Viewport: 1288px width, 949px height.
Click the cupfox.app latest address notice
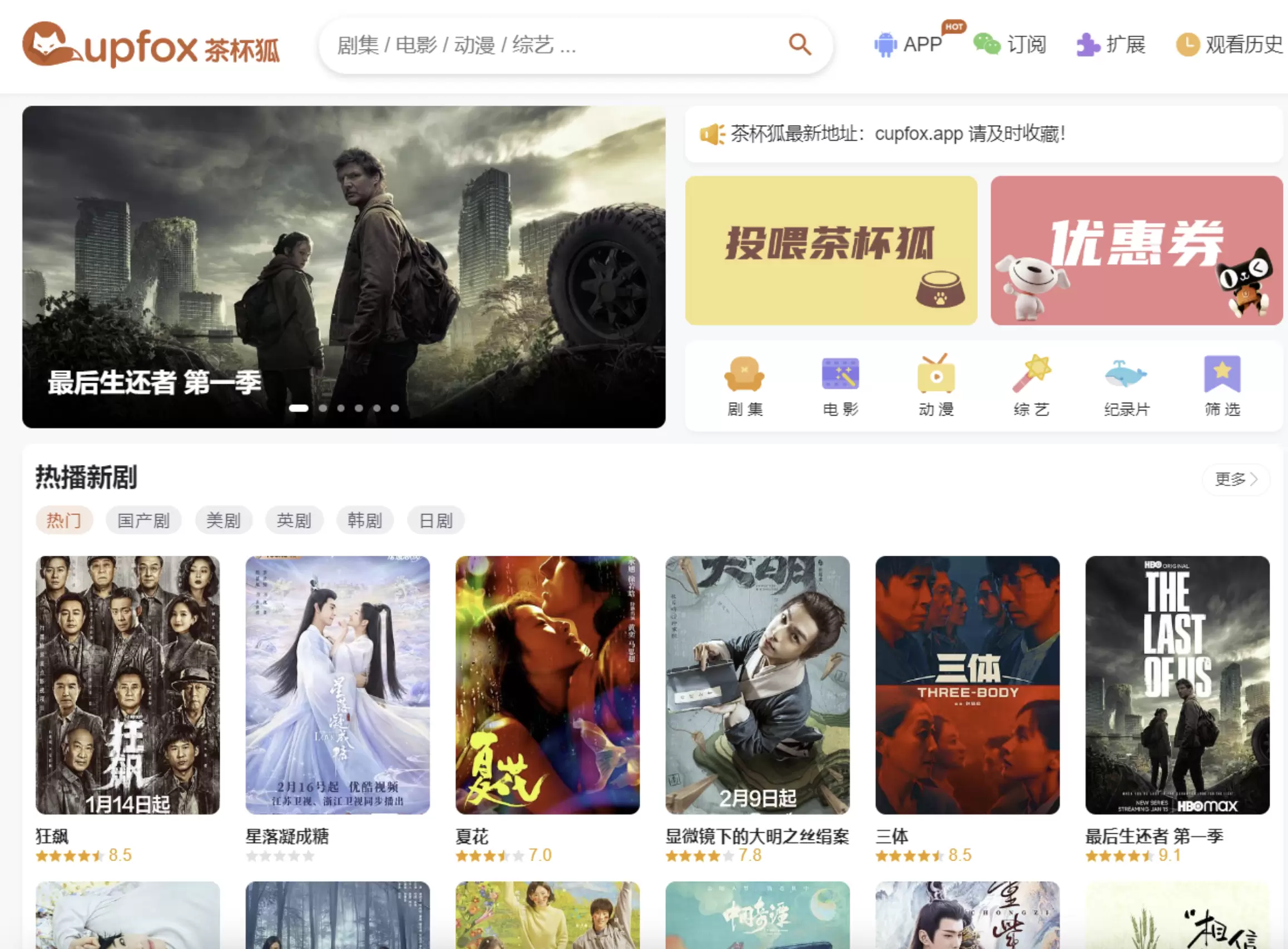pyautogui.click(x=898, y=134)
